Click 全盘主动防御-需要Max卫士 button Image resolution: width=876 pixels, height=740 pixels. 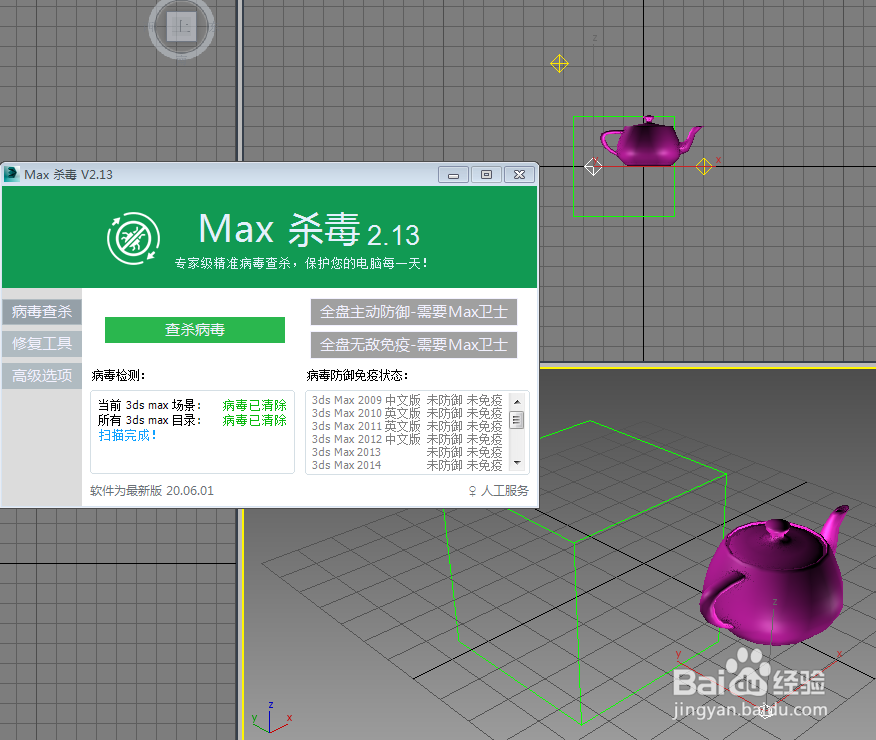[413, 312]
